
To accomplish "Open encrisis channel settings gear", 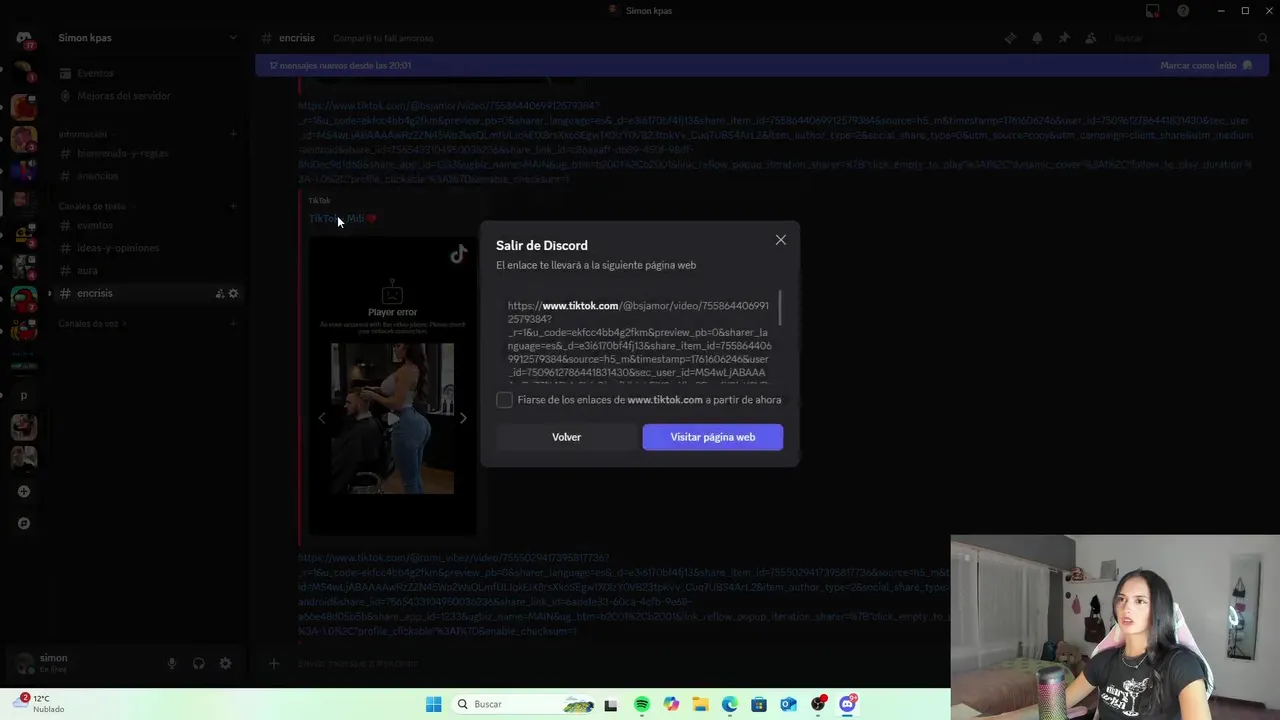I will point(233,293).
